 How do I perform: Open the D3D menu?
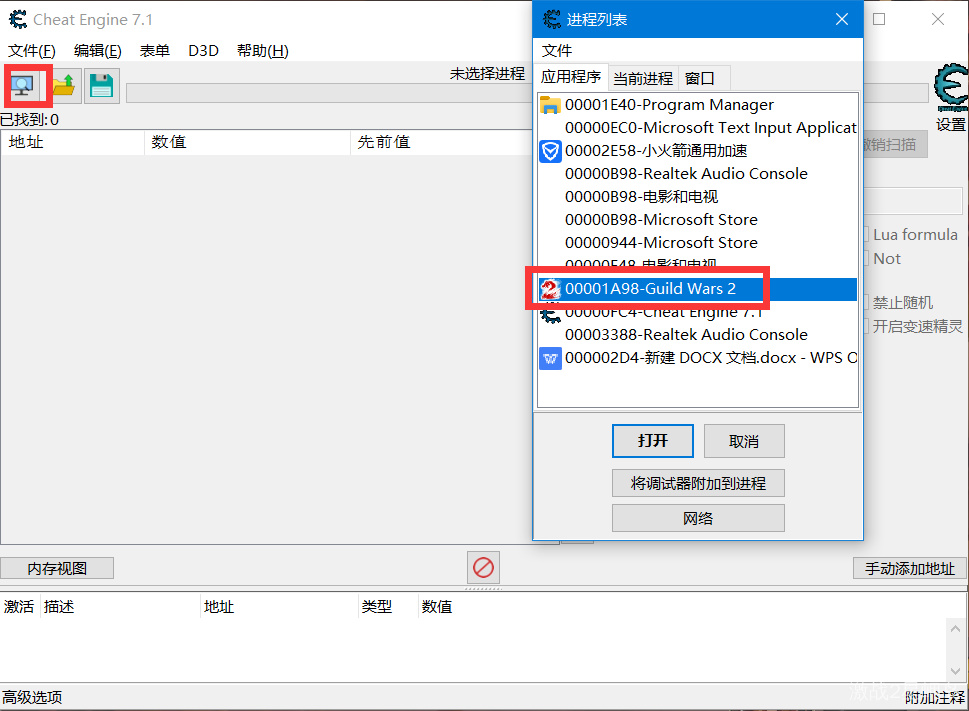(x=203, y=51)
